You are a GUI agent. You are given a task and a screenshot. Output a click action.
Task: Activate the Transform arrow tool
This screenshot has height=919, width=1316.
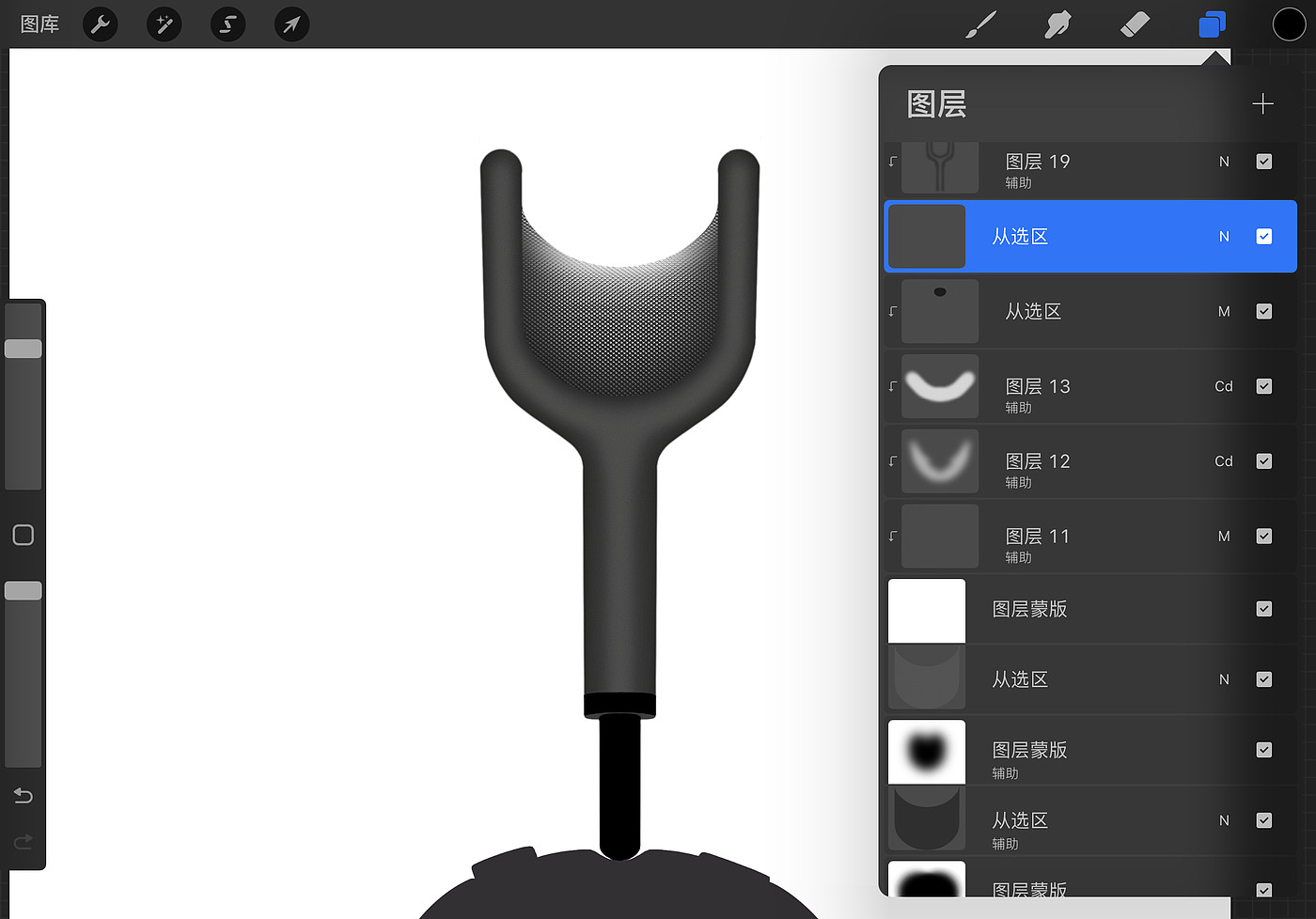291,24
